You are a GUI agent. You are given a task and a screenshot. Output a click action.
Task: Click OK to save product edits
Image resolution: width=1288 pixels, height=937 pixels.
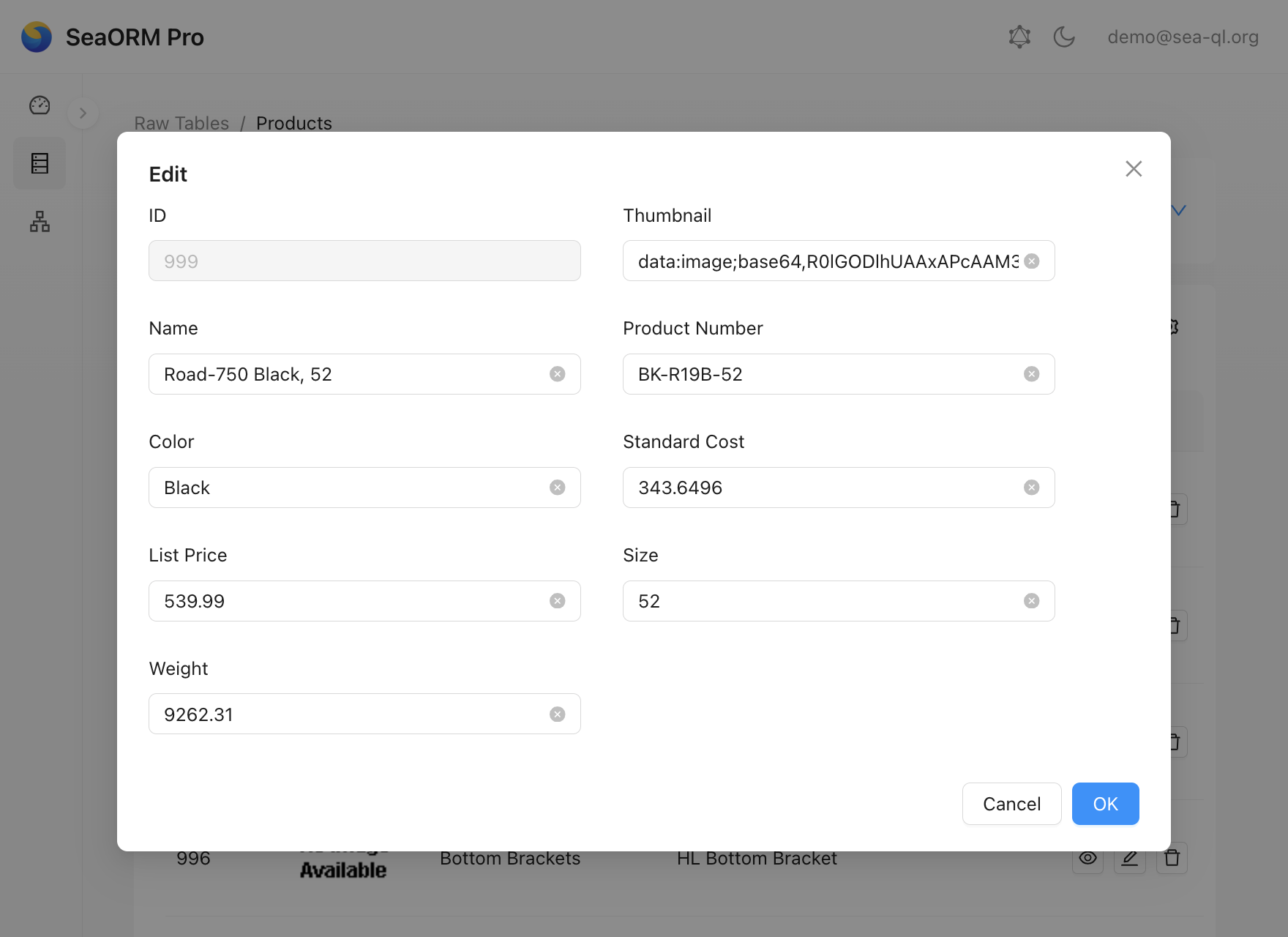[x=1105, y=804]
